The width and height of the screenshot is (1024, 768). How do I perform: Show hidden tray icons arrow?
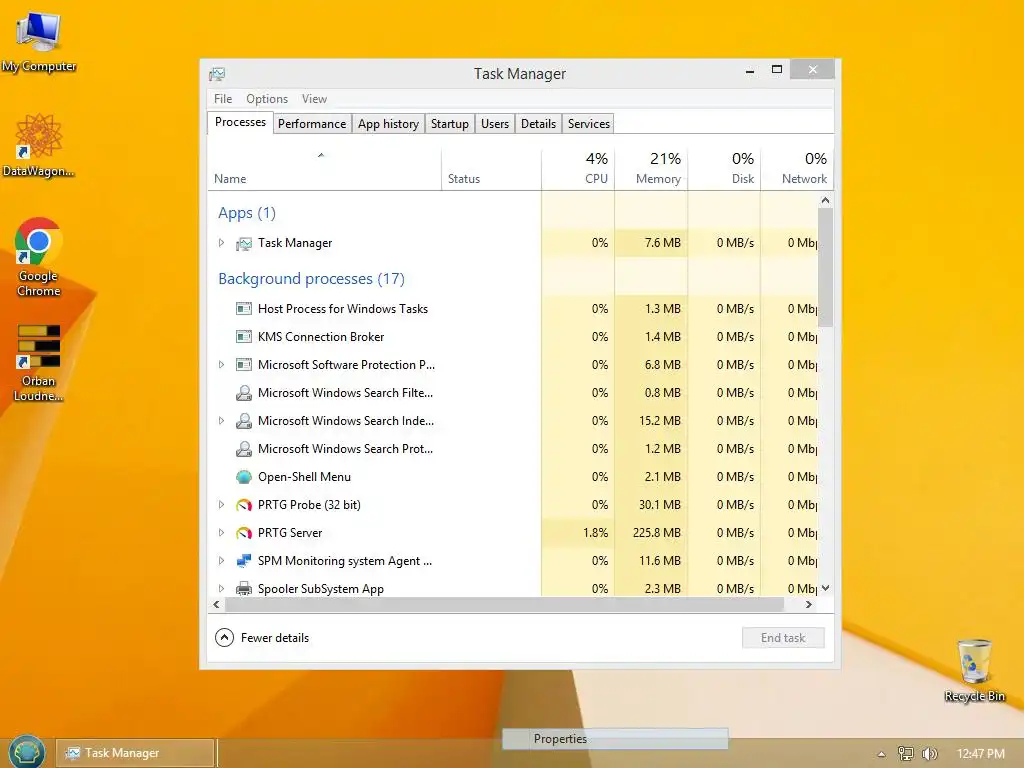(x=881, y=754)
